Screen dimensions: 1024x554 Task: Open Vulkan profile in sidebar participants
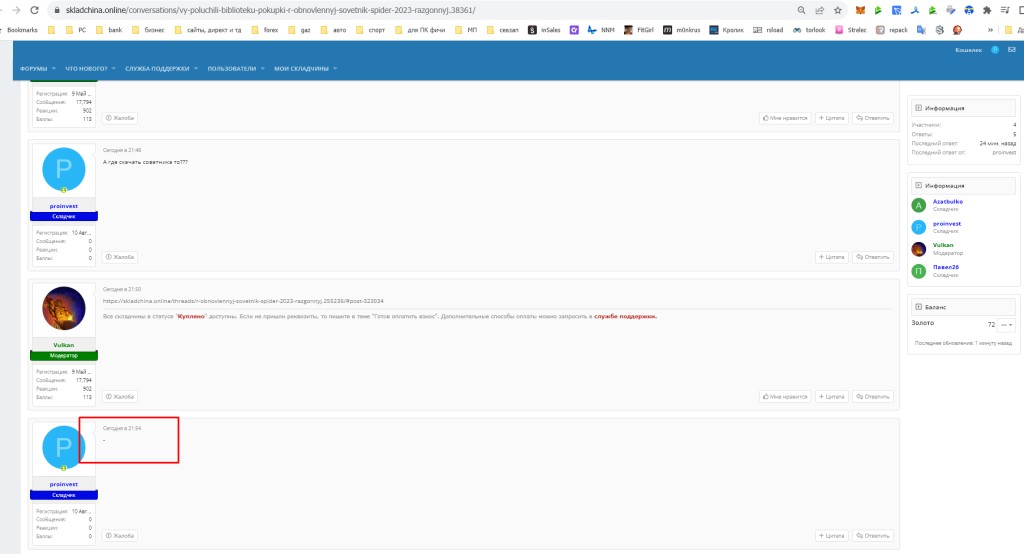[x=943, y=245]
